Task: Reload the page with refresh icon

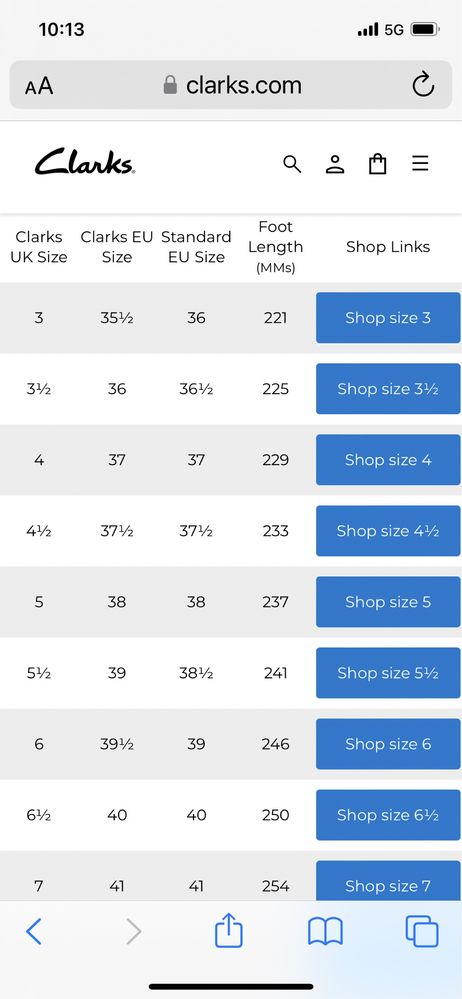Action: coord(423,85)
